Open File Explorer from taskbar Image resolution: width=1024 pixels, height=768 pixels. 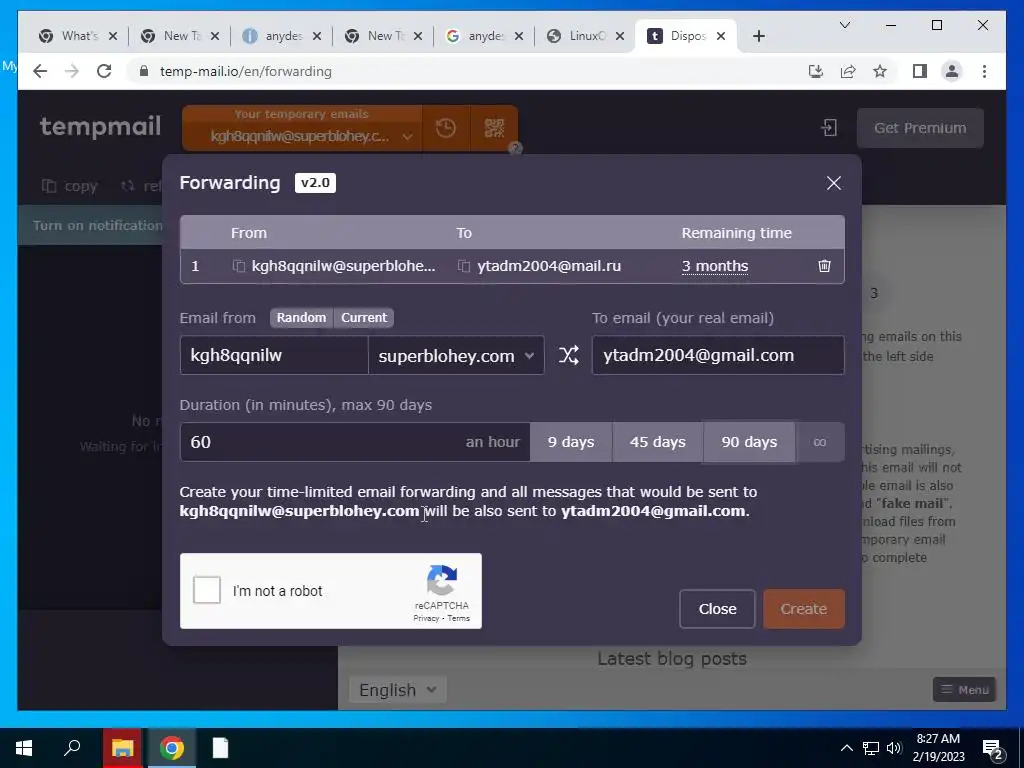(x=122, y=748)
